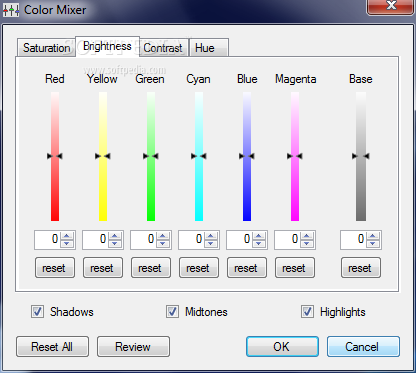The width and height of the screenshot is (416, 373).
Task: Decrease the Magenta value with down arrow
Action: tap(307, 243)
